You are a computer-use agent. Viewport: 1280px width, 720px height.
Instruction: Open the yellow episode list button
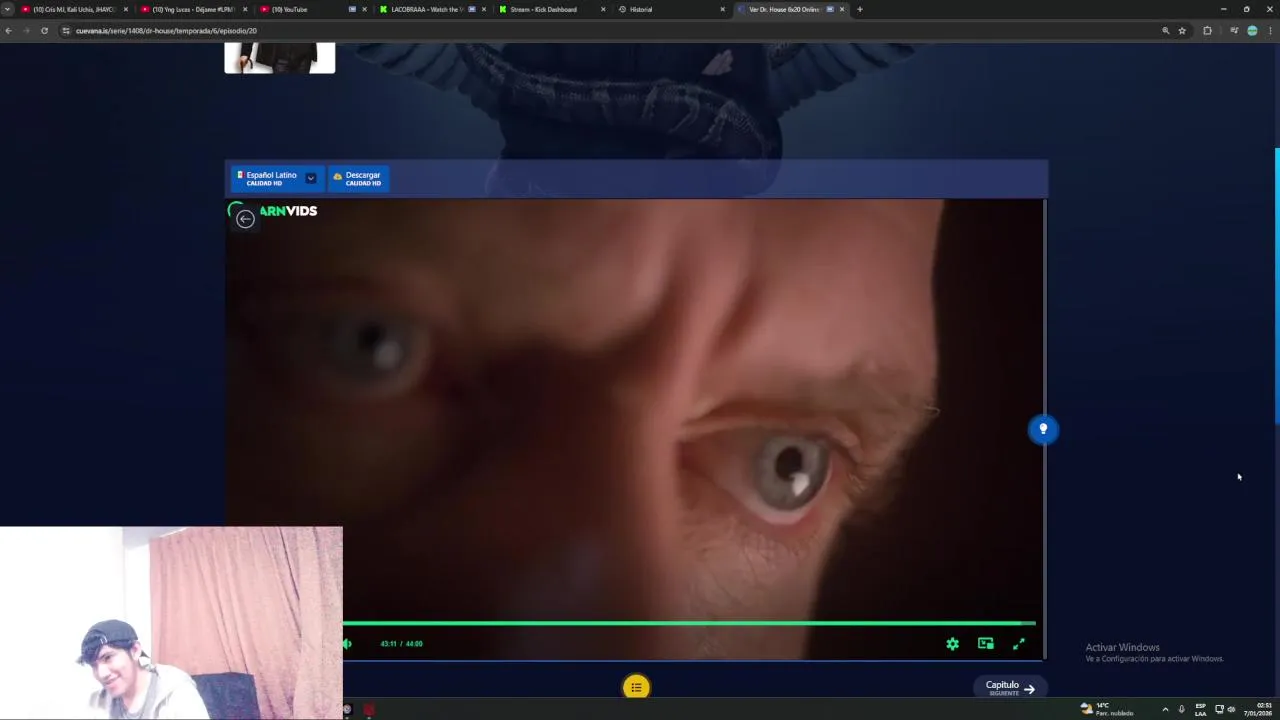pyautogui.click(x=636, y=687)
